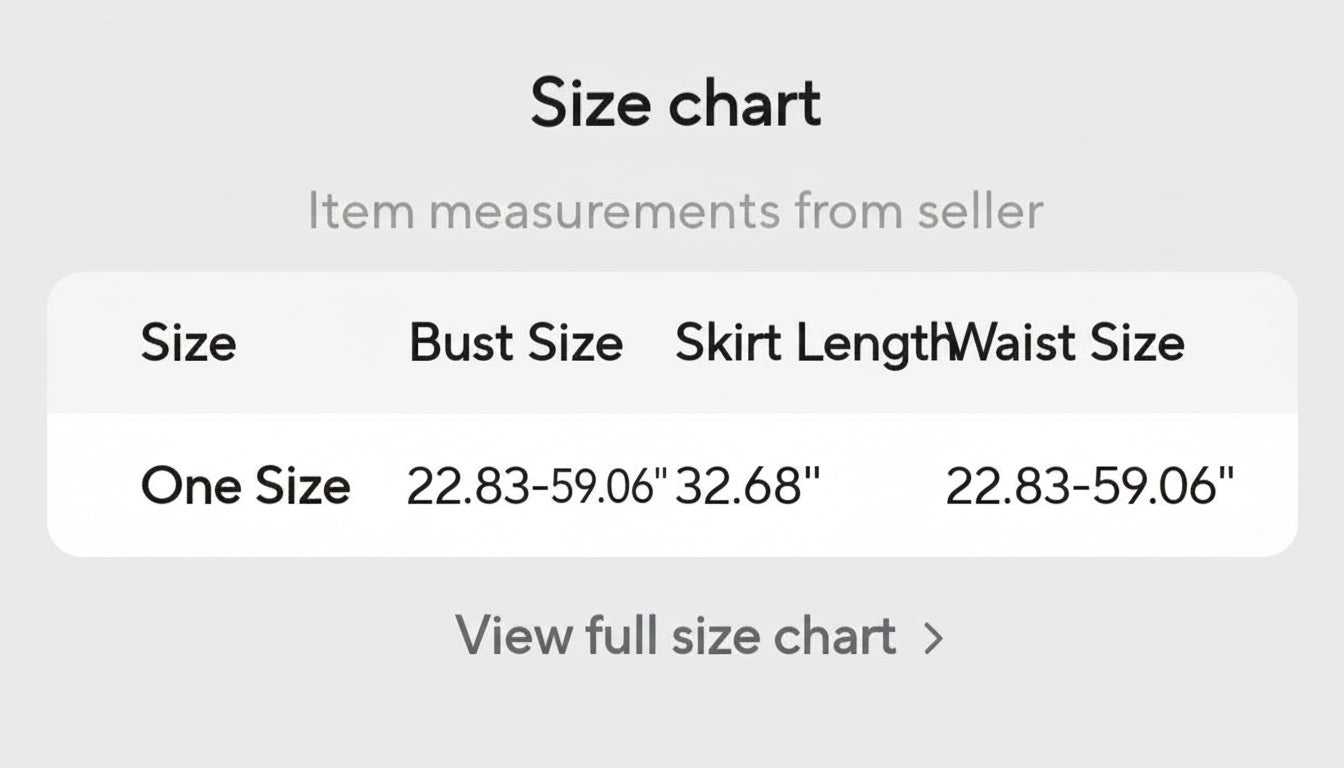
Task: Select the Size column header
Action: [189, 342]
